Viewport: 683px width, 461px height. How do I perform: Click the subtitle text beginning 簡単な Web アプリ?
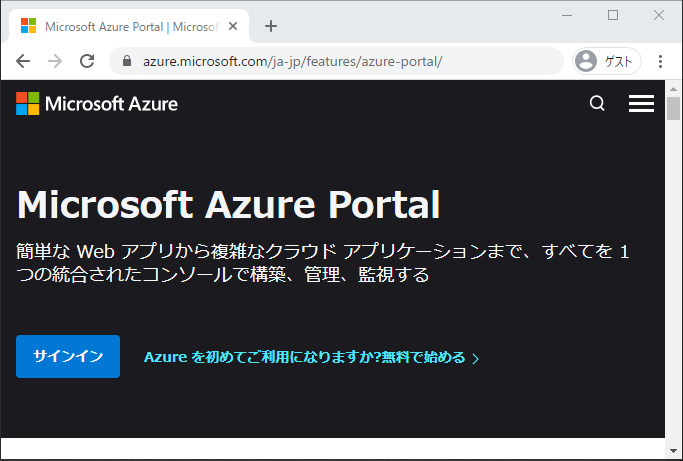click(323, 263)
